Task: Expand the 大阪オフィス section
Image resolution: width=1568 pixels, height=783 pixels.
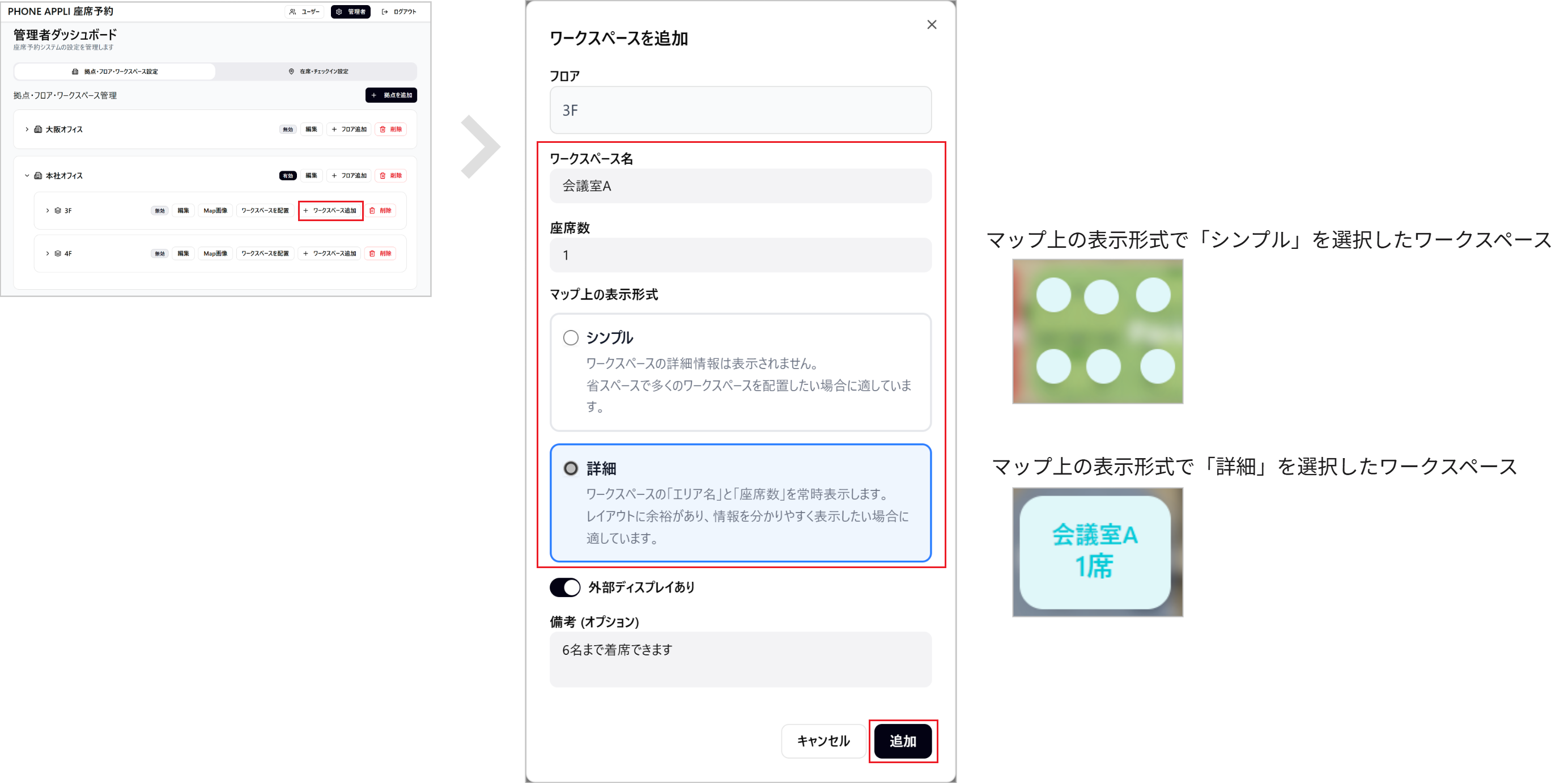Action: (x=27, y=129)
